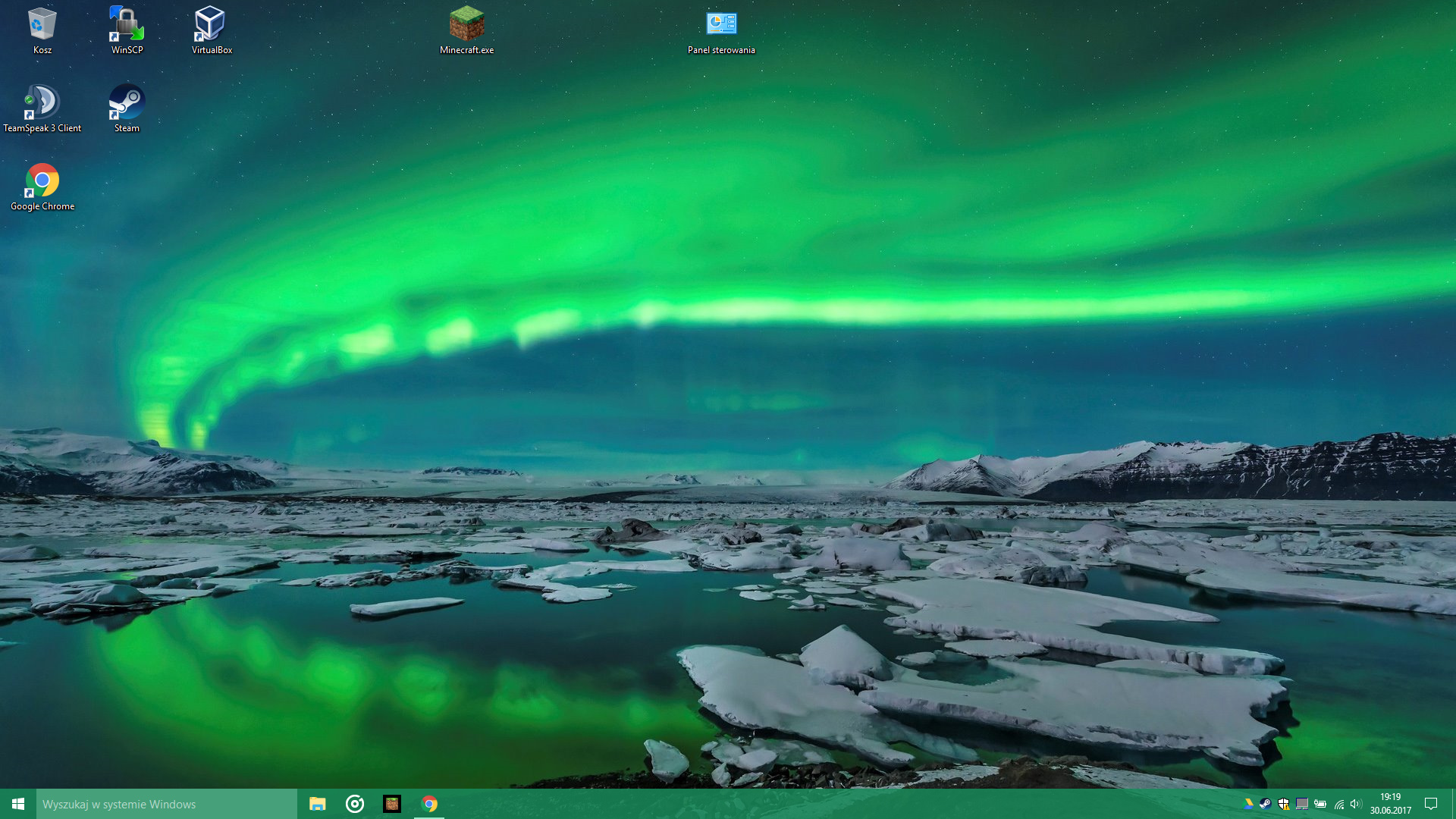Select the VirtualBox desktop shortcut
Image resolution: width=1456 pixels, height=819 pixels.
[211, 27]
